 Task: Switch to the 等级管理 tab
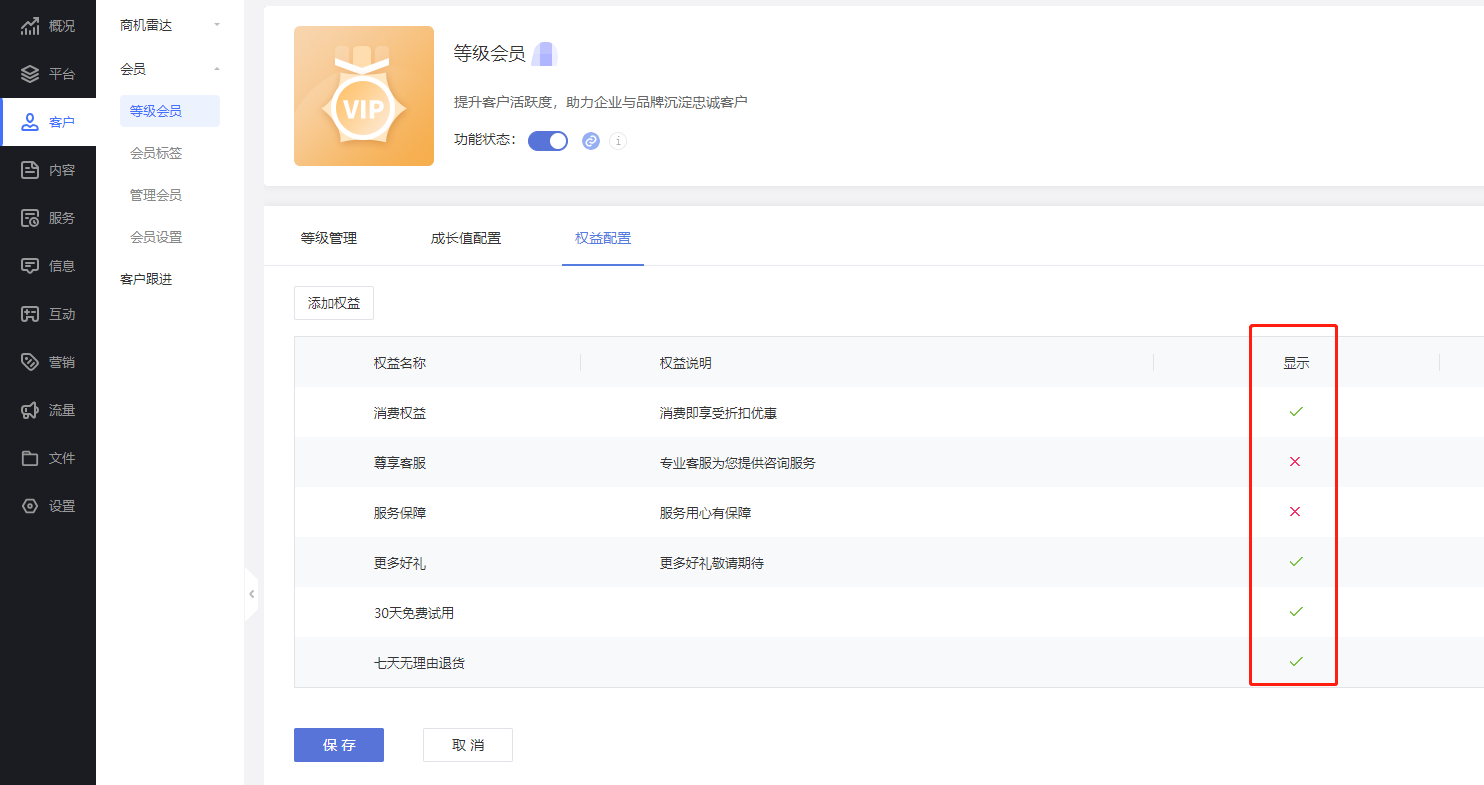coord(329,238)
